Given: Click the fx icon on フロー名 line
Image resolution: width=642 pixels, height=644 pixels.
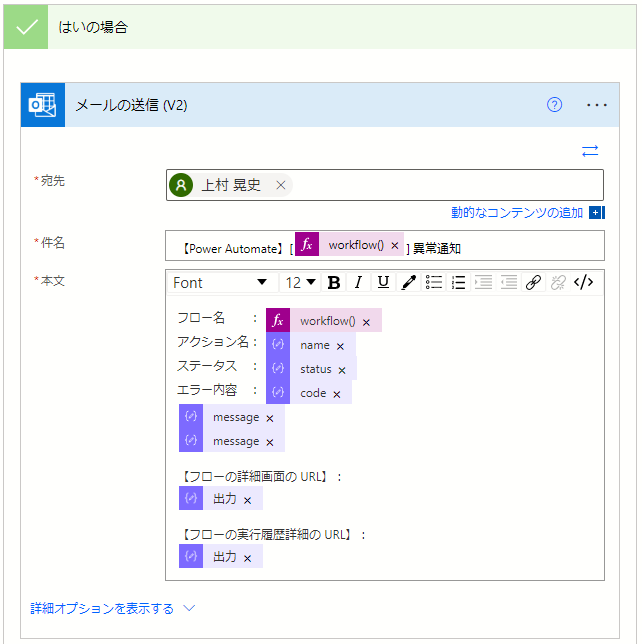Looking at the screenshot, I should [x=278, y=320].
